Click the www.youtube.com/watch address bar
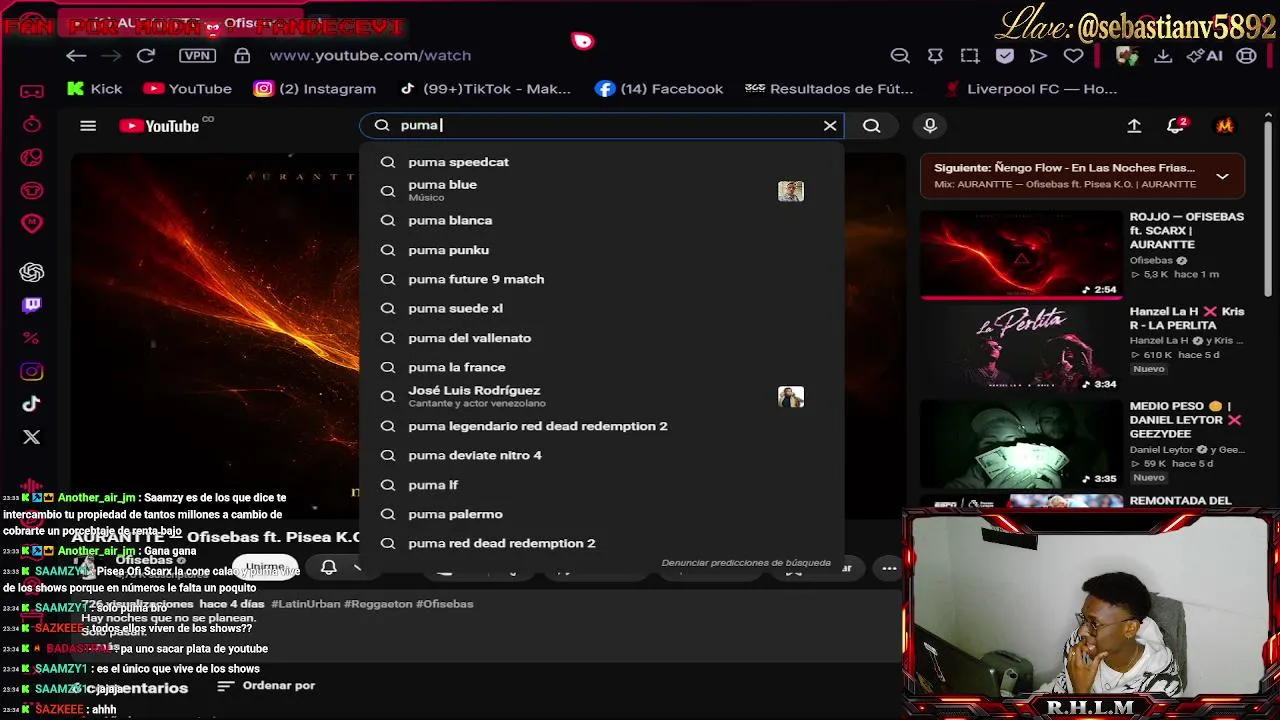 [x=370, y=56]
